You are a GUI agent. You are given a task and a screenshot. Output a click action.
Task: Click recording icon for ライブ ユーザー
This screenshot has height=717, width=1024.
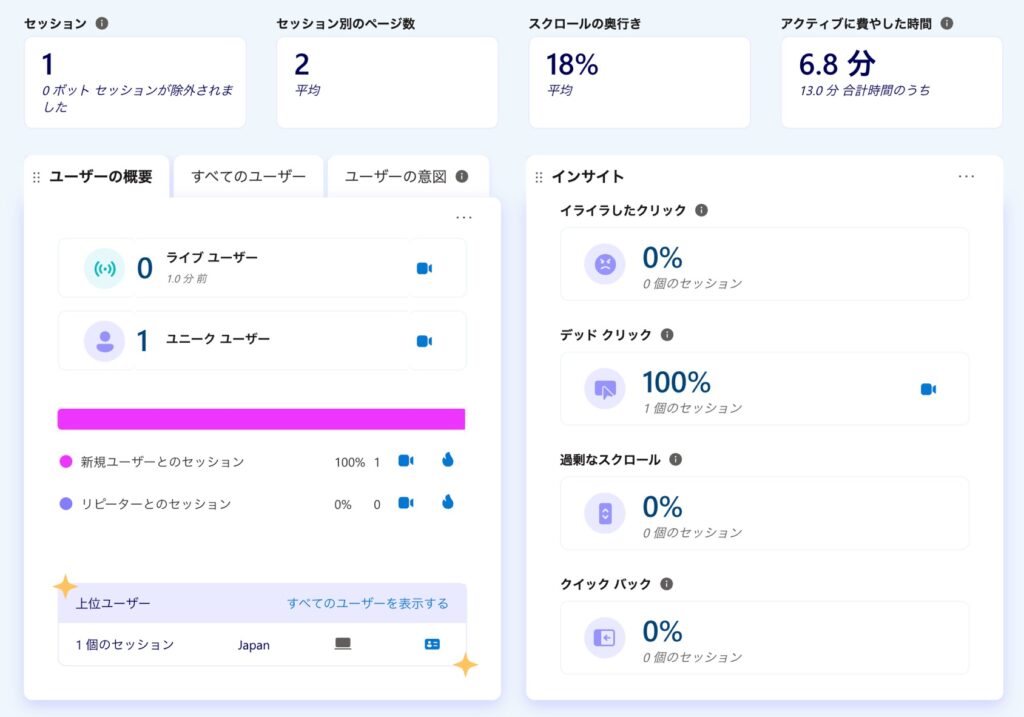coord(424,268)
